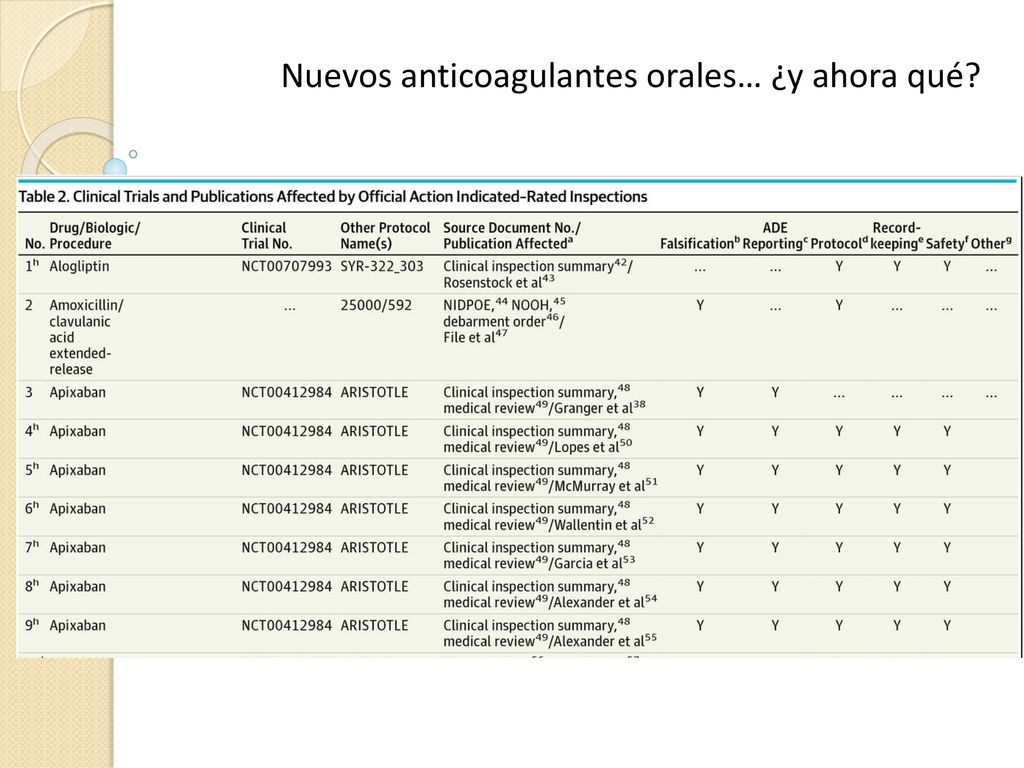1024x768 pixels.
Task: Click 'Garcia et al' publication text
Action: coord(594,564)
